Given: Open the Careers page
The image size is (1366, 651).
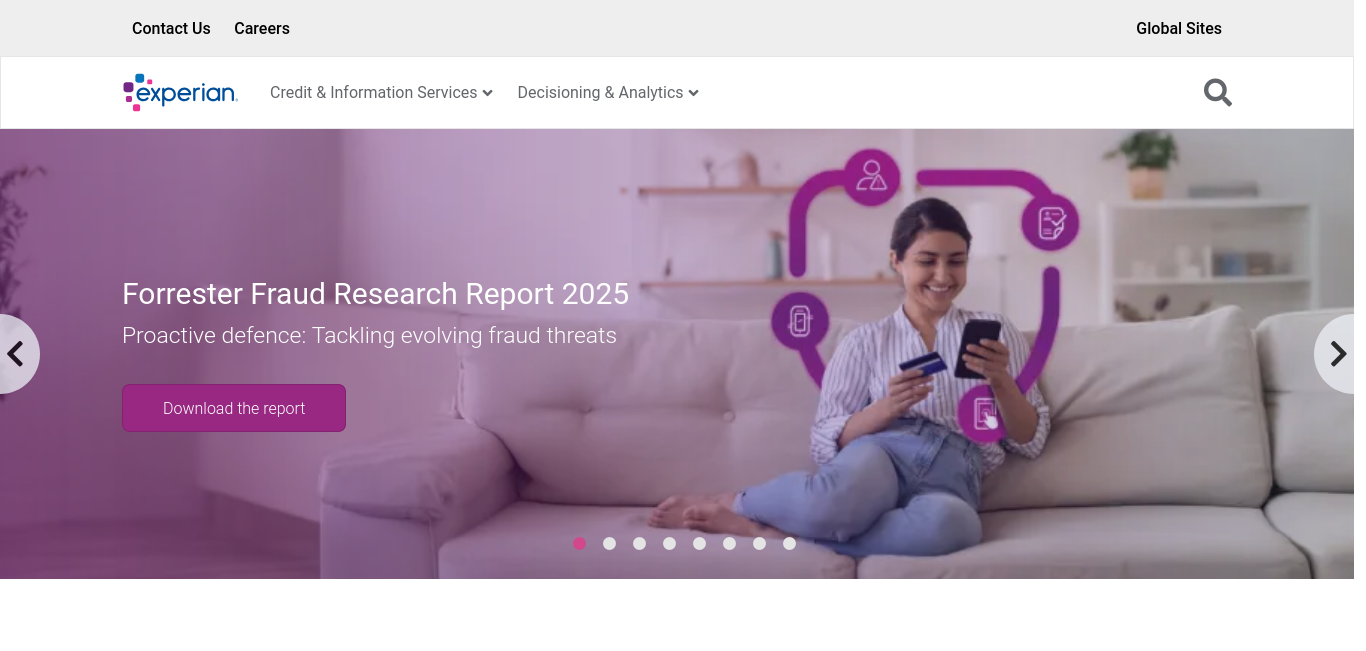Looking at the screenshot, I should click(262, 28).
